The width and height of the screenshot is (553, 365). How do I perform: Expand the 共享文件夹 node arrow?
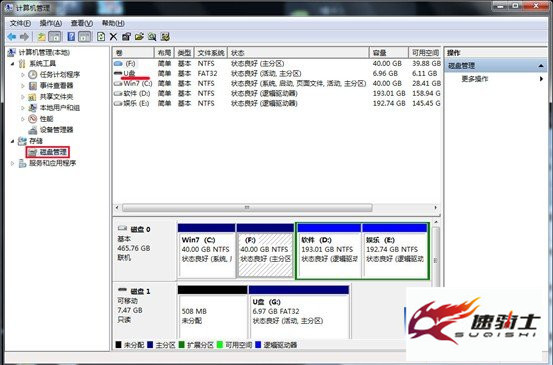pyautogui.click(x=23, y=97)
